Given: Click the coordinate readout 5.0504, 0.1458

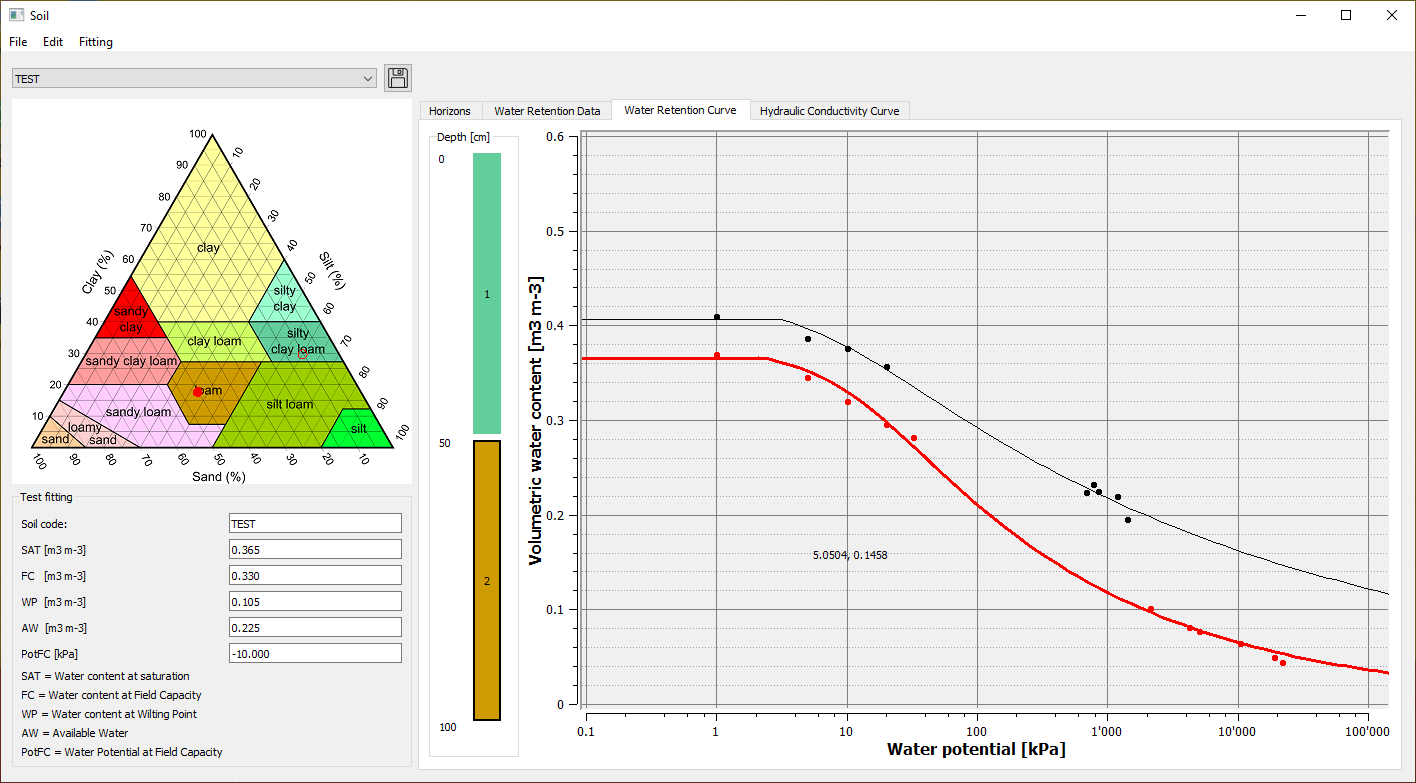Looking at the screenshot, I should coord(850,554).
